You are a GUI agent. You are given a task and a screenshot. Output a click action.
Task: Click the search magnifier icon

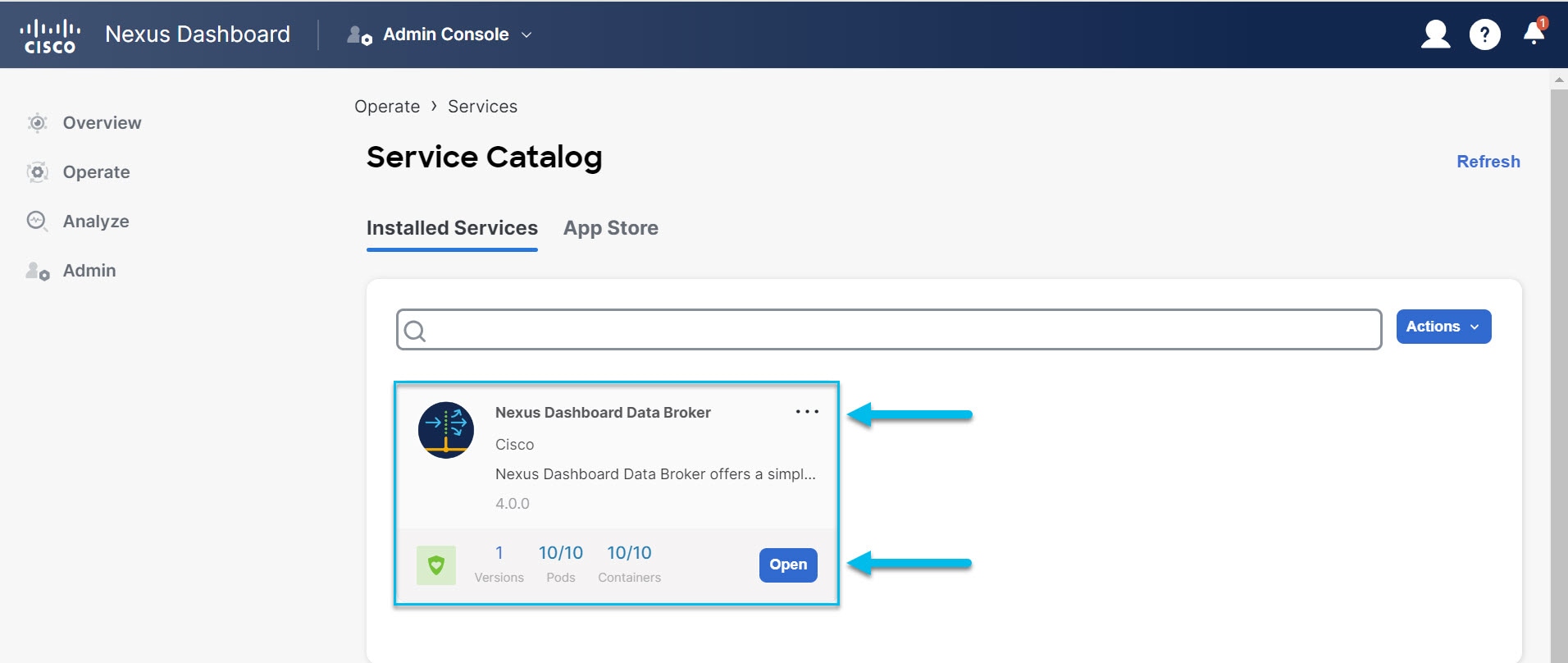click(x=415, y=331)
